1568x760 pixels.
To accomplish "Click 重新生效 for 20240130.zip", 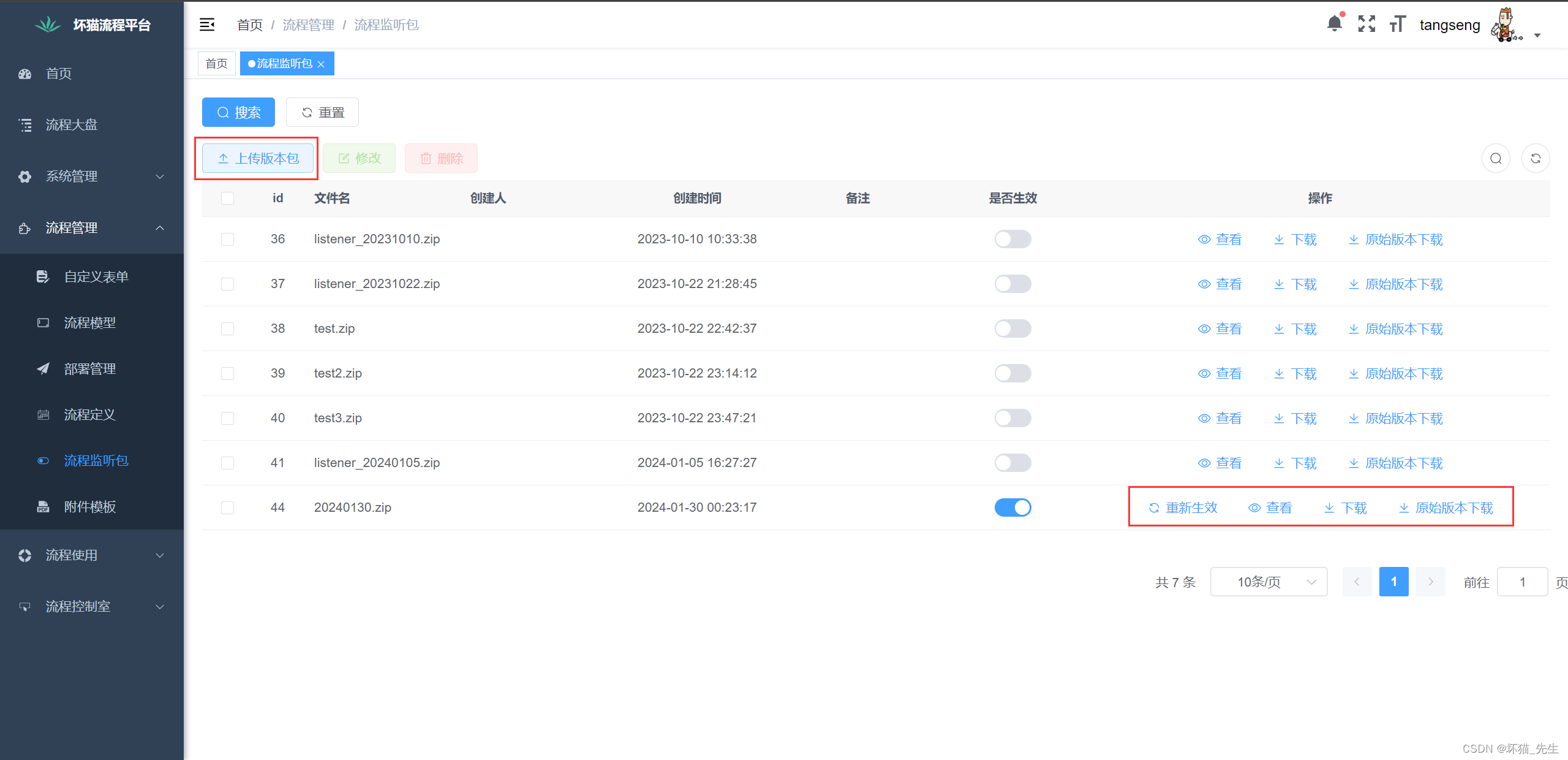I will (1183, 507).
